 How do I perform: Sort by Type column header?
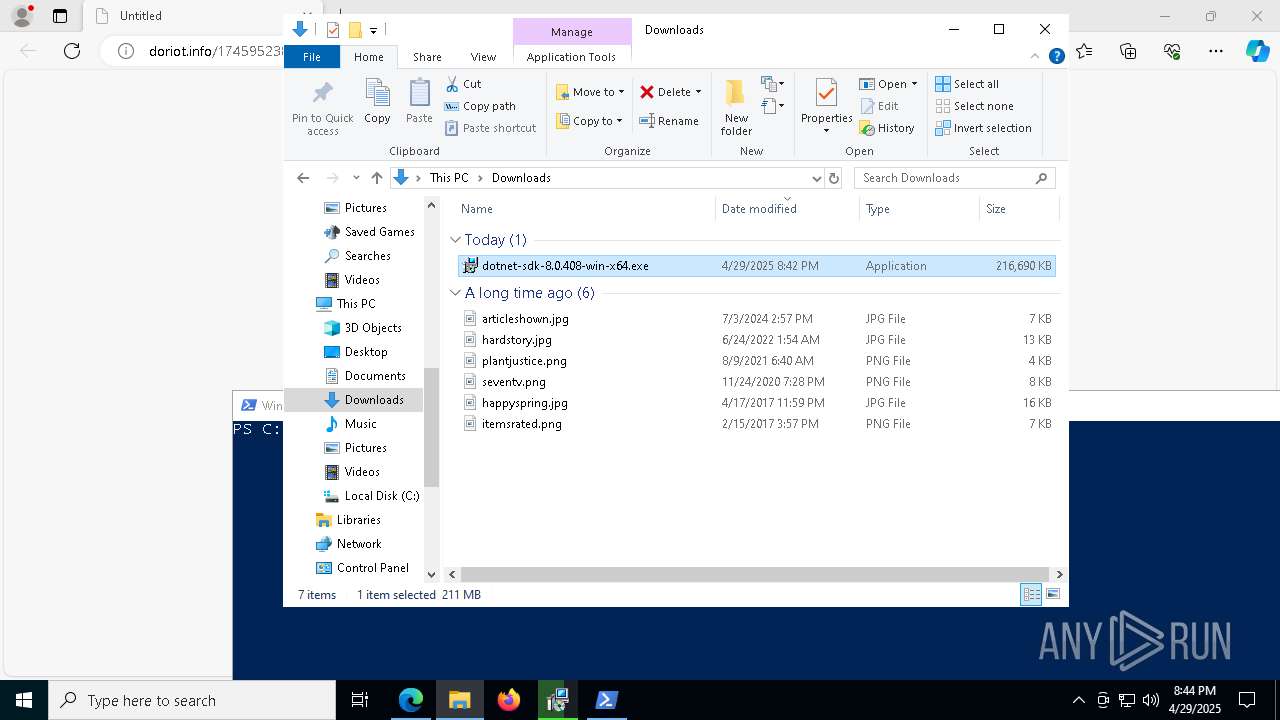[x=920, y=209]
